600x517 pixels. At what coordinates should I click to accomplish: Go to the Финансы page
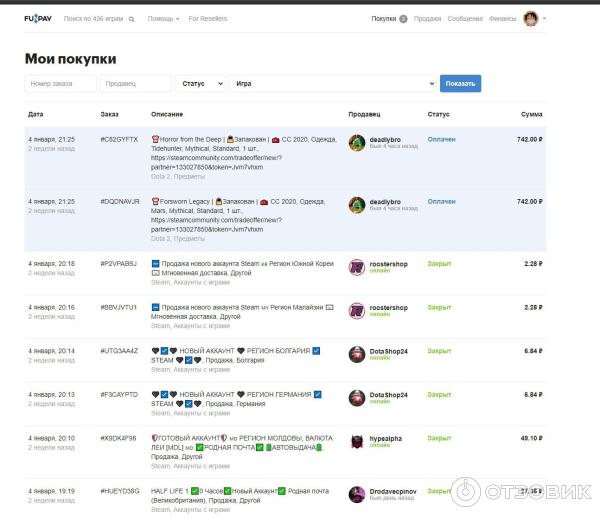pos(503,18)
